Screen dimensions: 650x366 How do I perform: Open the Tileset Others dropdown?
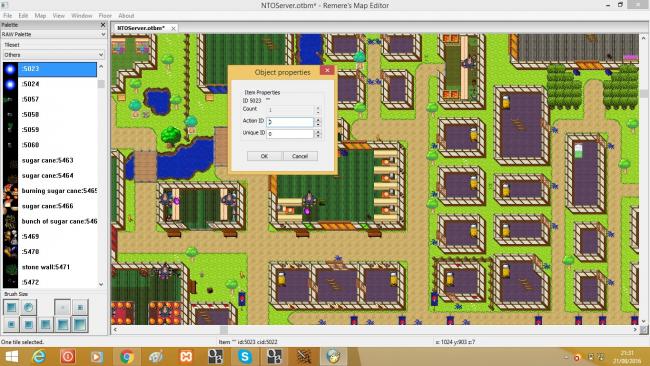[x=53, y=55]
